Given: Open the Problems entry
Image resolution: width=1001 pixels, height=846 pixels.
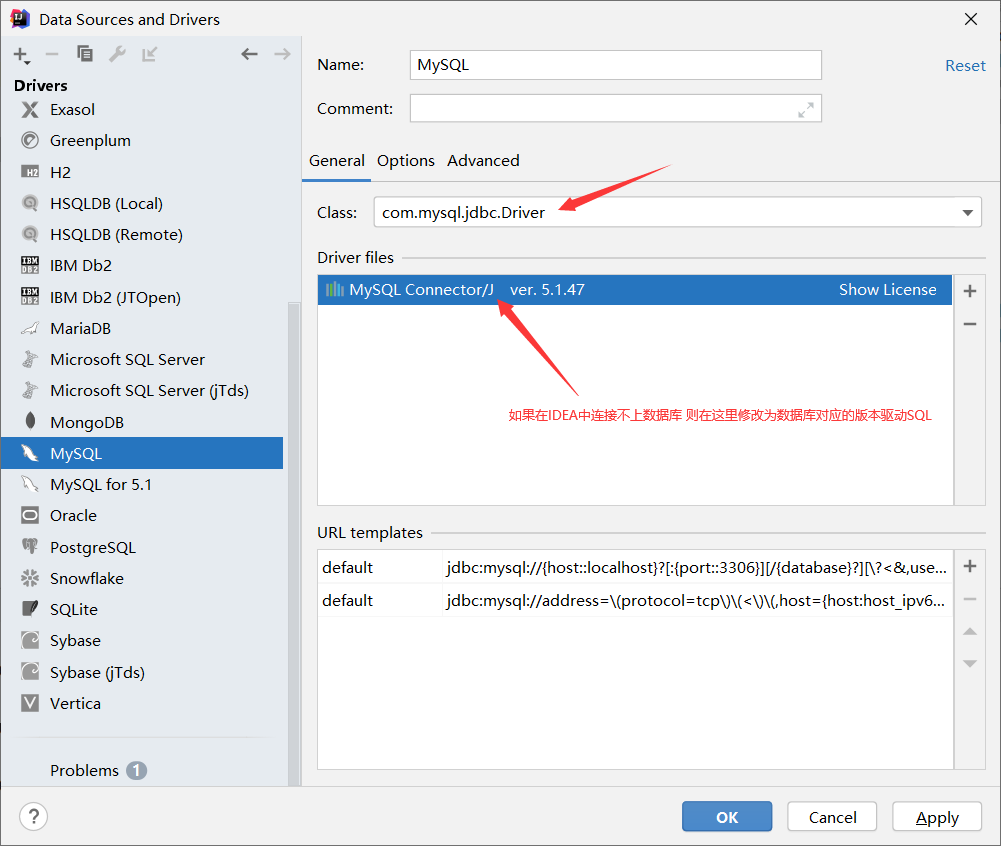Looking at the screenshot, I should coord(98,771).
